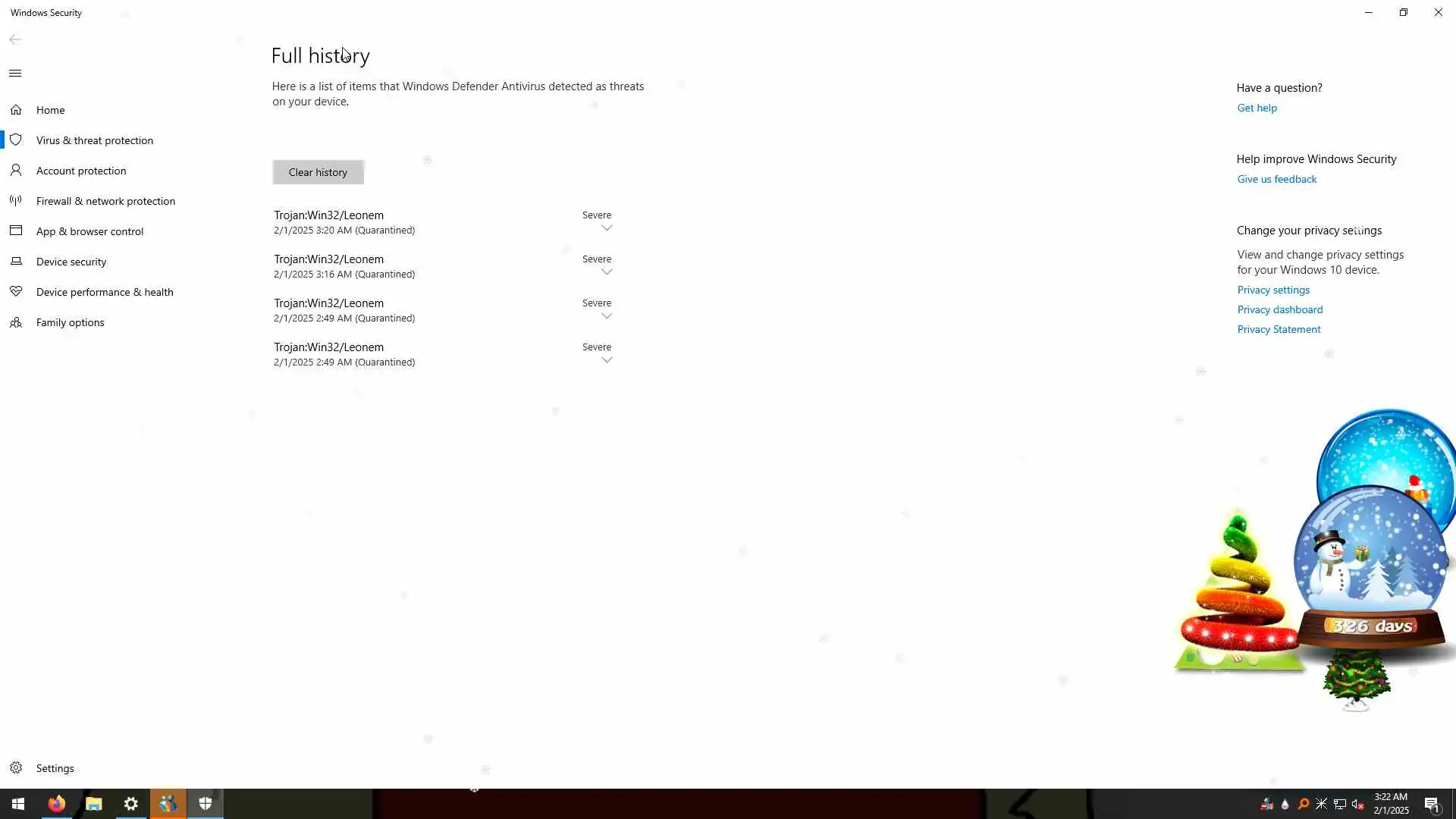This screenshot has width=1456, height=819.
Task: Click the Privacy Statement link
Action: (1279, 329)
